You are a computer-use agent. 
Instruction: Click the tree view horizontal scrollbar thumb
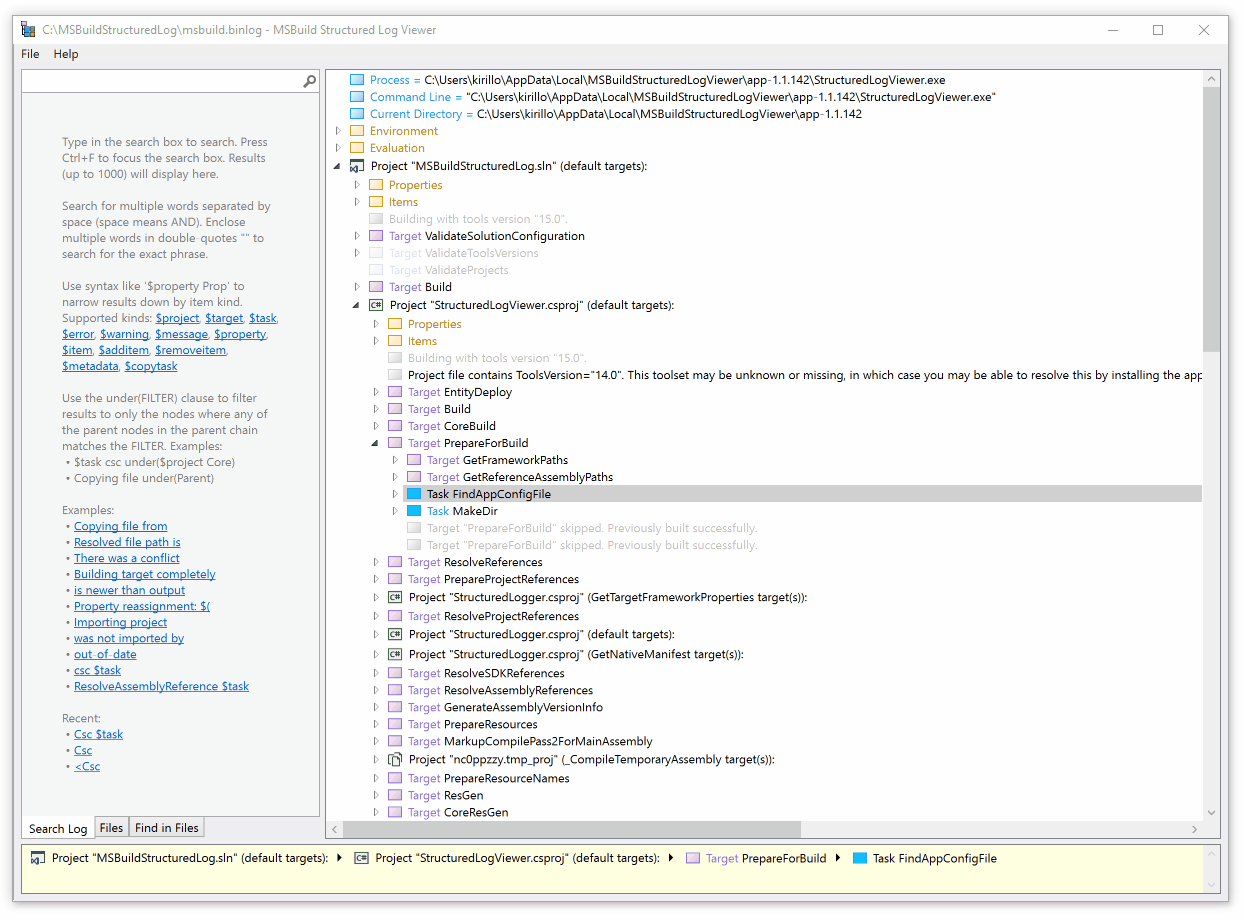[x=572, y=830]
